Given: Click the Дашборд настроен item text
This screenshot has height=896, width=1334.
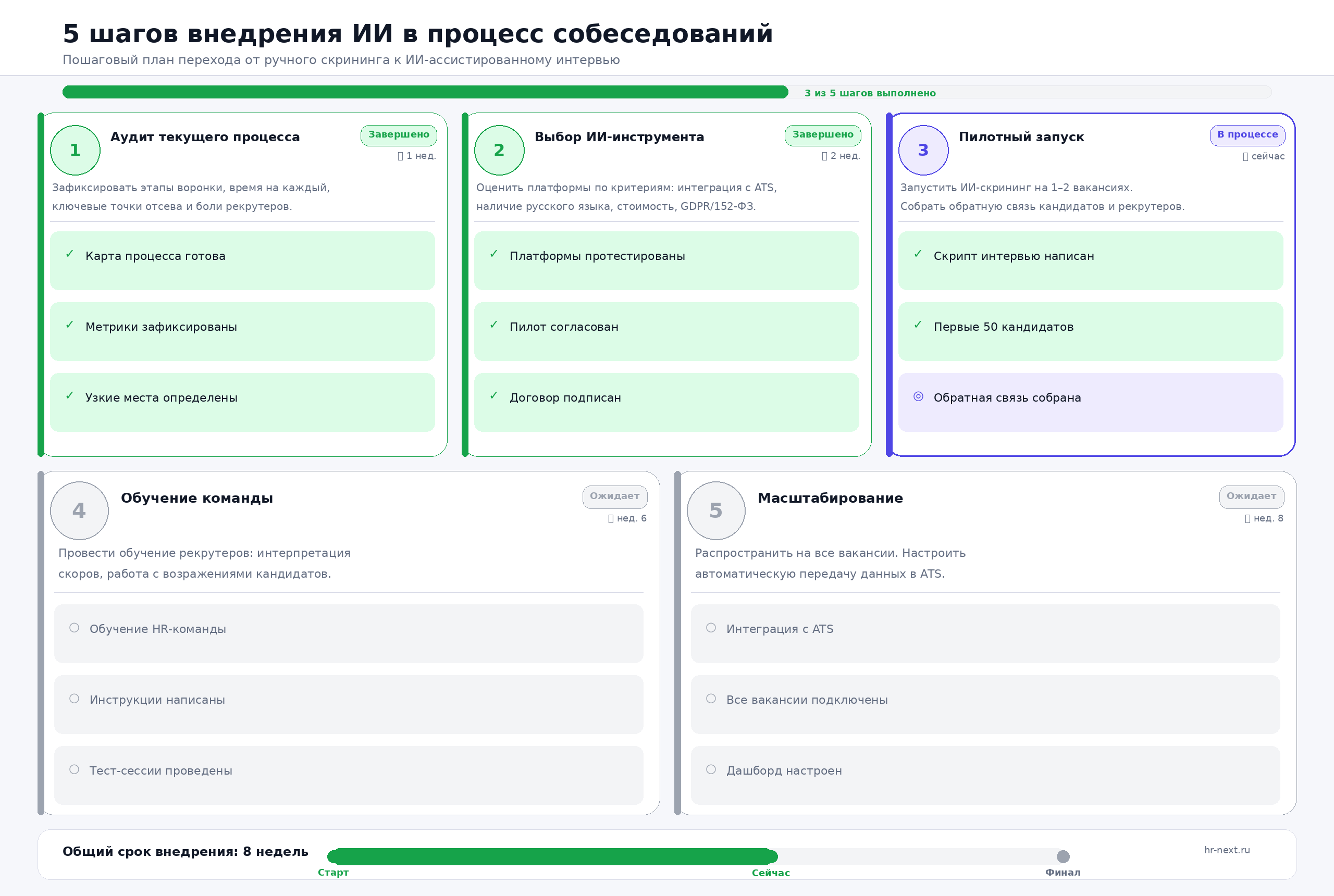Looking at the screenshot, I should coord(784,771).
